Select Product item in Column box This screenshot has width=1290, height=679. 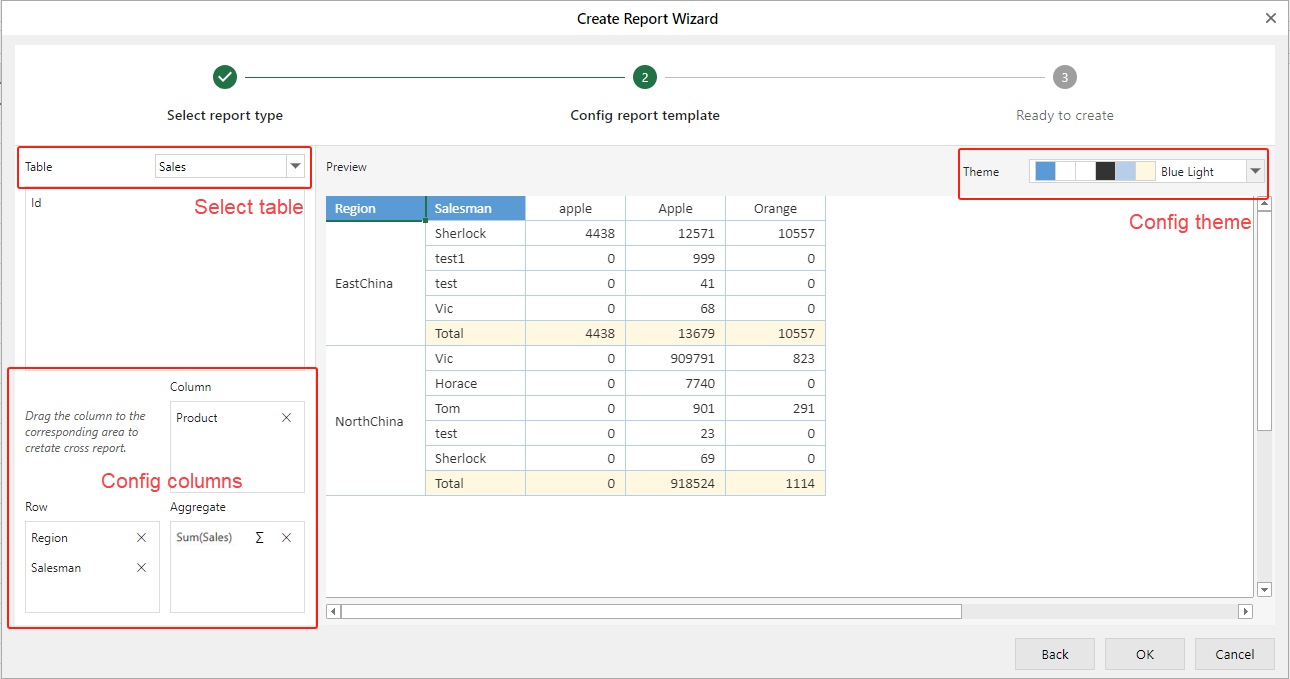pyautogui.click(x=197, y=418)
